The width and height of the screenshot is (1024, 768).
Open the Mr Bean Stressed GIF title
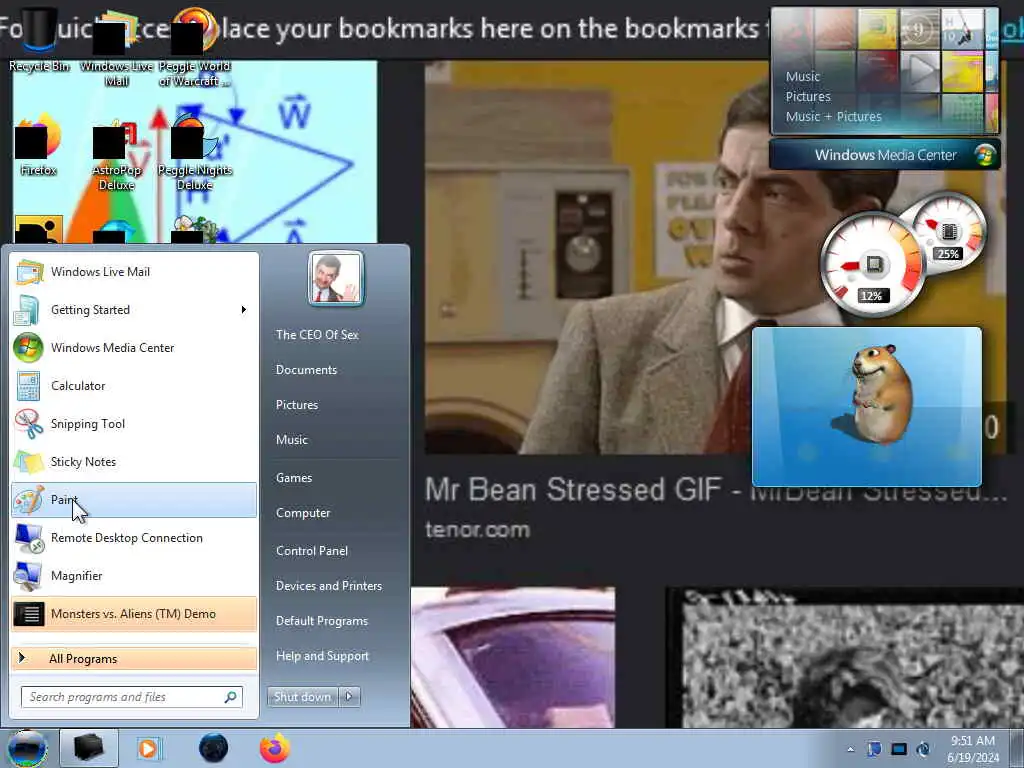pos(715,489)
